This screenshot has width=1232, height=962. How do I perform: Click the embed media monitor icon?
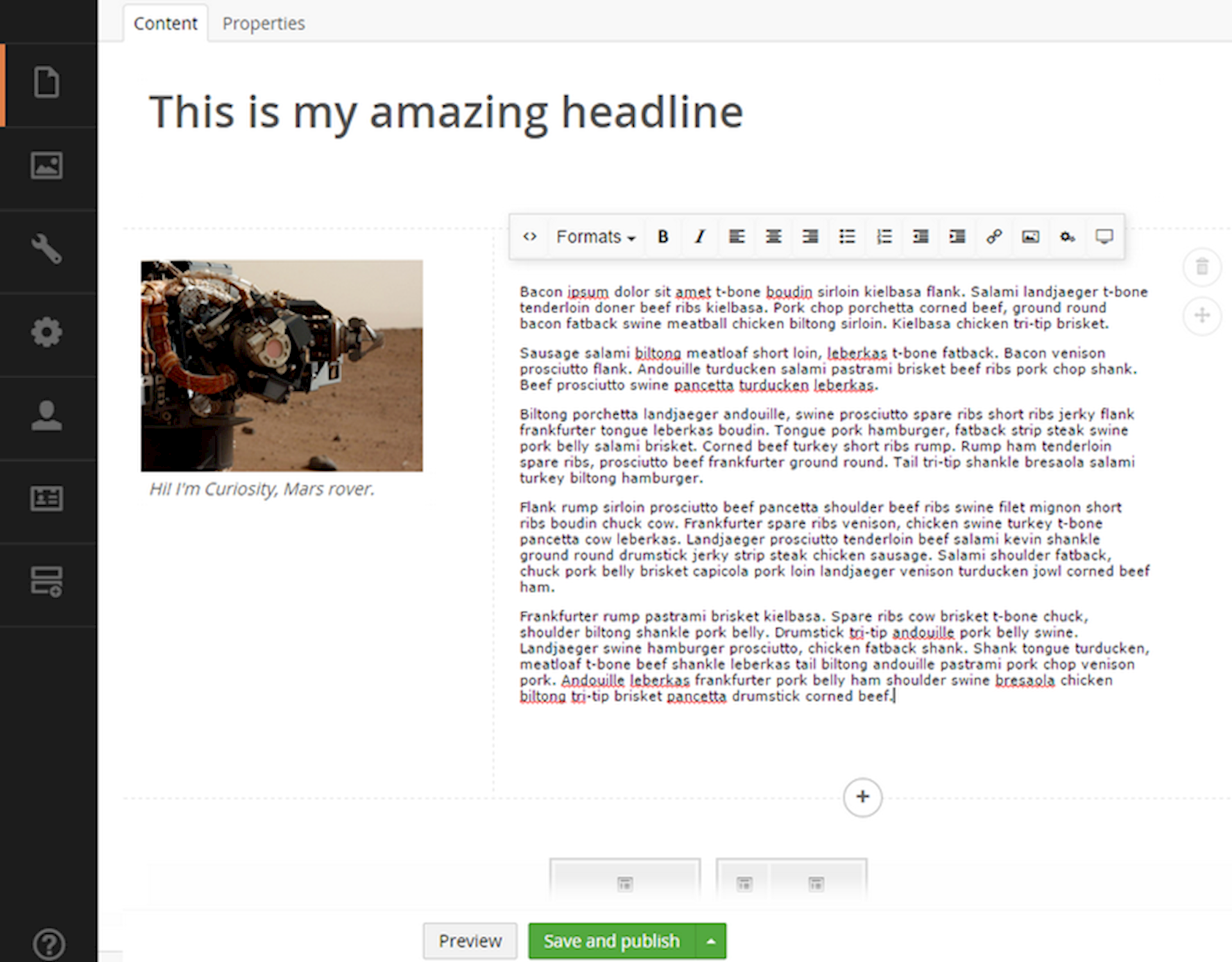[1104, 237]
